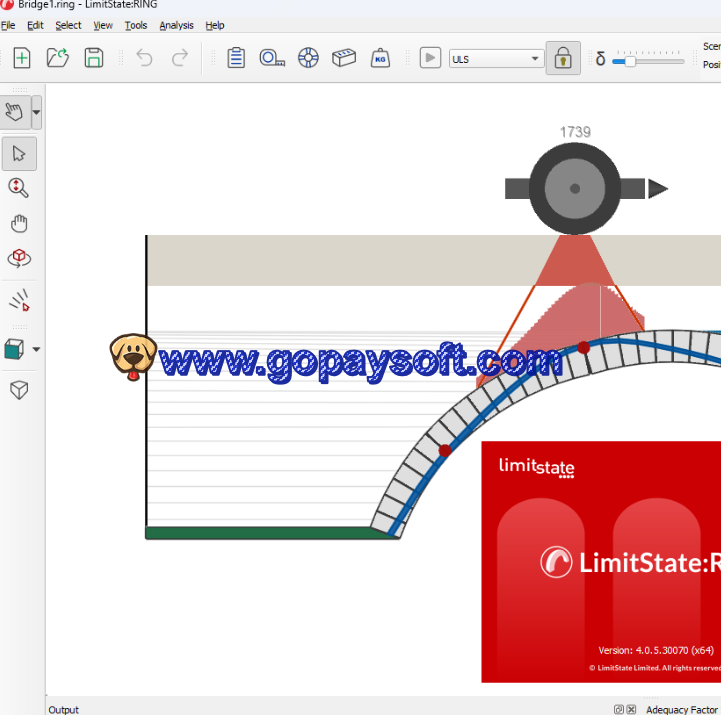Click the masonry block materials icon
Image resolution: width=721 pixels, height=715 pixels.
[x=344, y=58]
